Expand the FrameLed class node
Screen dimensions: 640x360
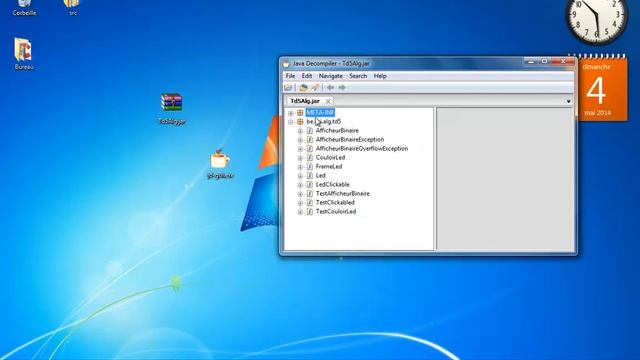coord(300,167)
